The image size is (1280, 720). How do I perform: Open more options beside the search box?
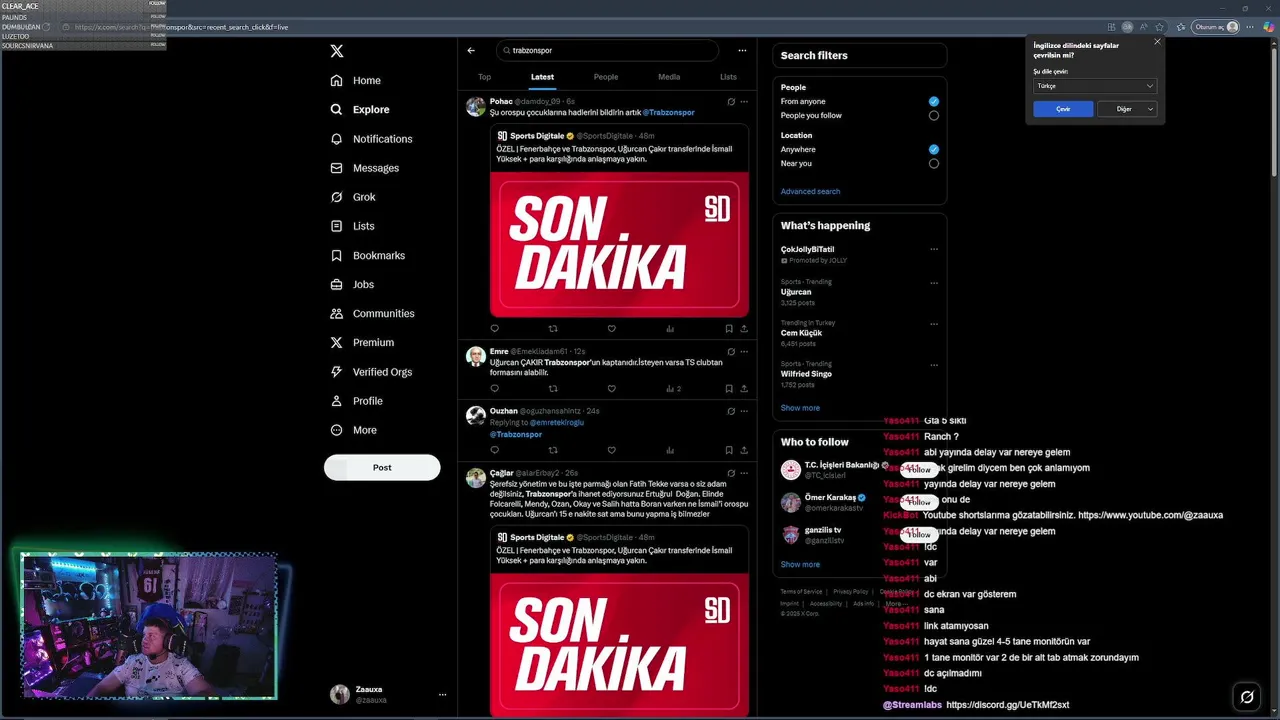tap(742, 50)
